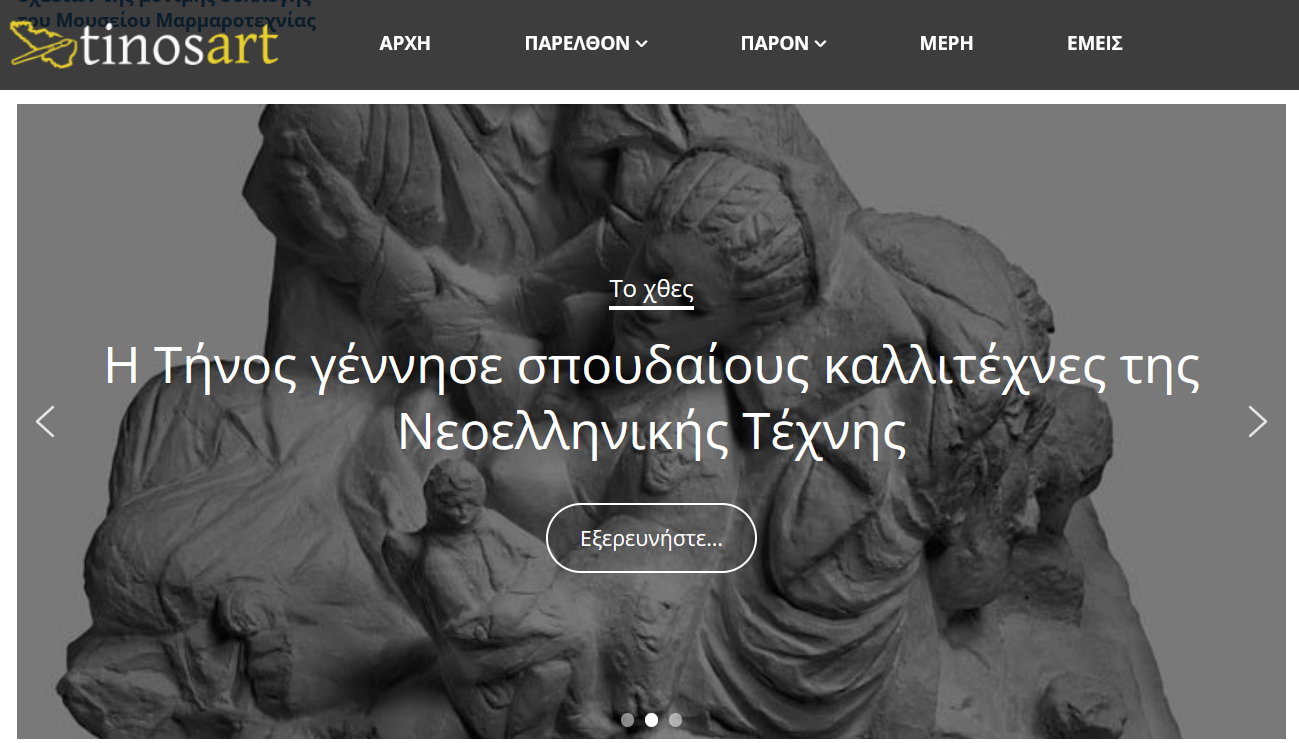Click the tinosart logo text
1299x743 pixels.
coord(180,45)
